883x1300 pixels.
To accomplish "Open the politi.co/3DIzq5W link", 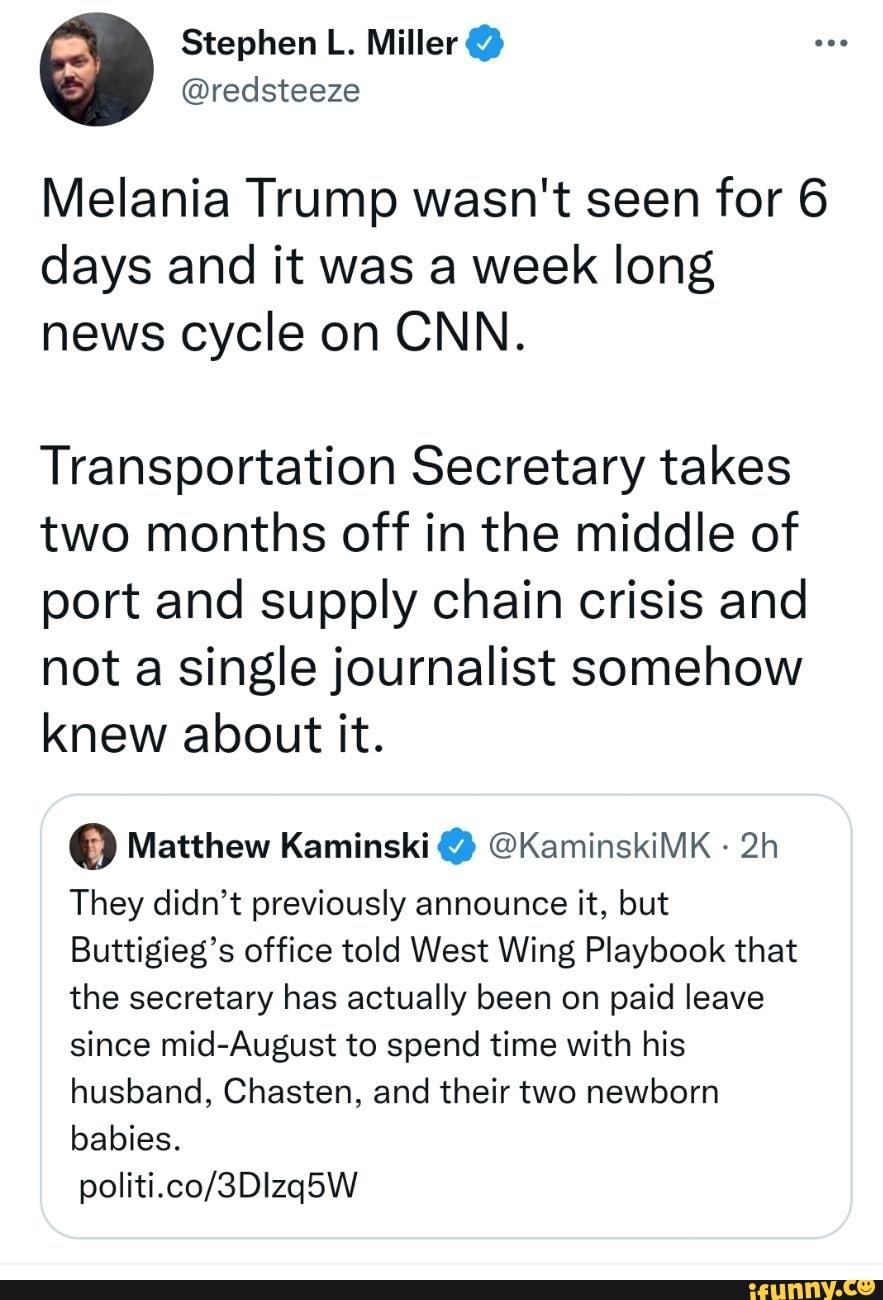I will (x=215, y=1185).
